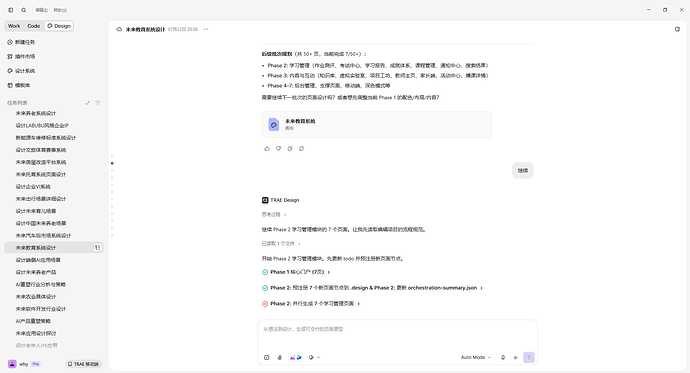
Task: Open the TRAE 移动端 mobile button
Action: point(84,364)
